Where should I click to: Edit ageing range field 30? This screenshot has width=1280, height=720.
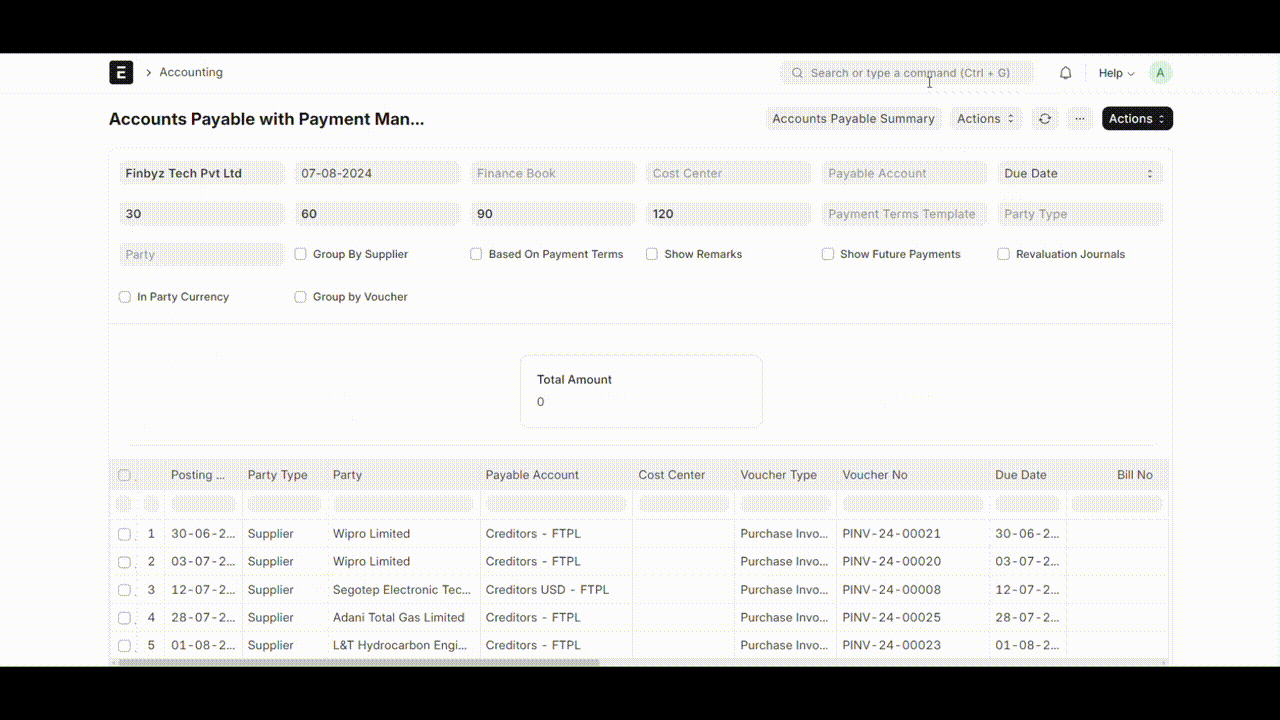coord(201,214)
